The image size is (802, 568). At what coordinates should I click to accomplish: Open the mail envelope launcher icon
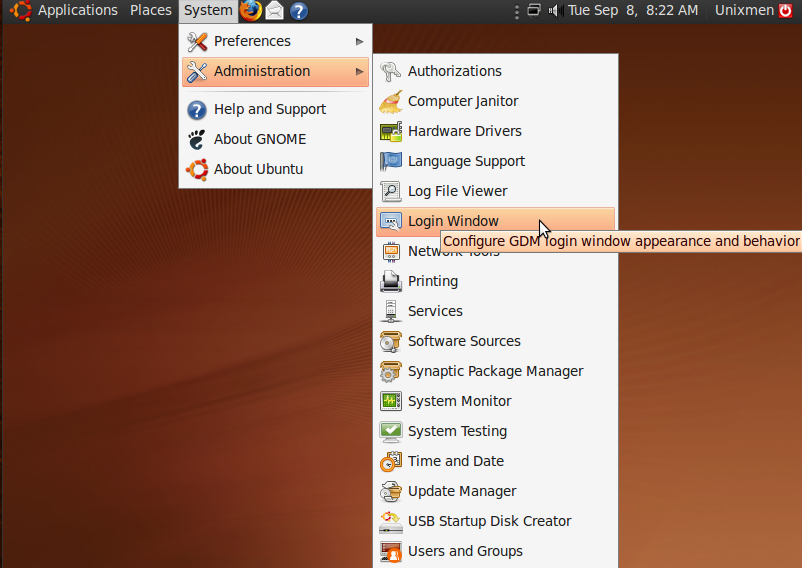275,11
